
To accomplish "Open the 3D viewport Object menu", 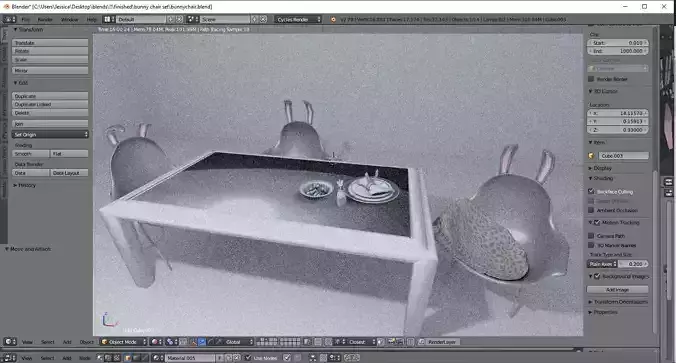I will click(86, 342).
